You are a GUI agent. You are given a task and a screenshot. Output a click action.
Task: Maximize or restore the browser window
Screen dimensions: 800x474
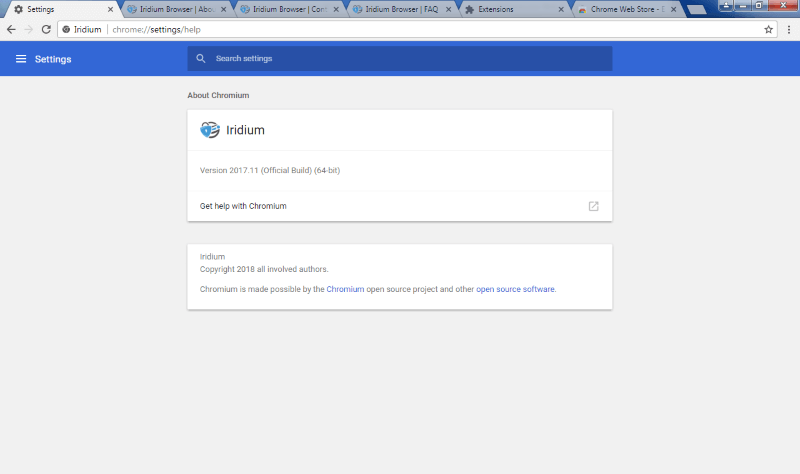(759, 5)
